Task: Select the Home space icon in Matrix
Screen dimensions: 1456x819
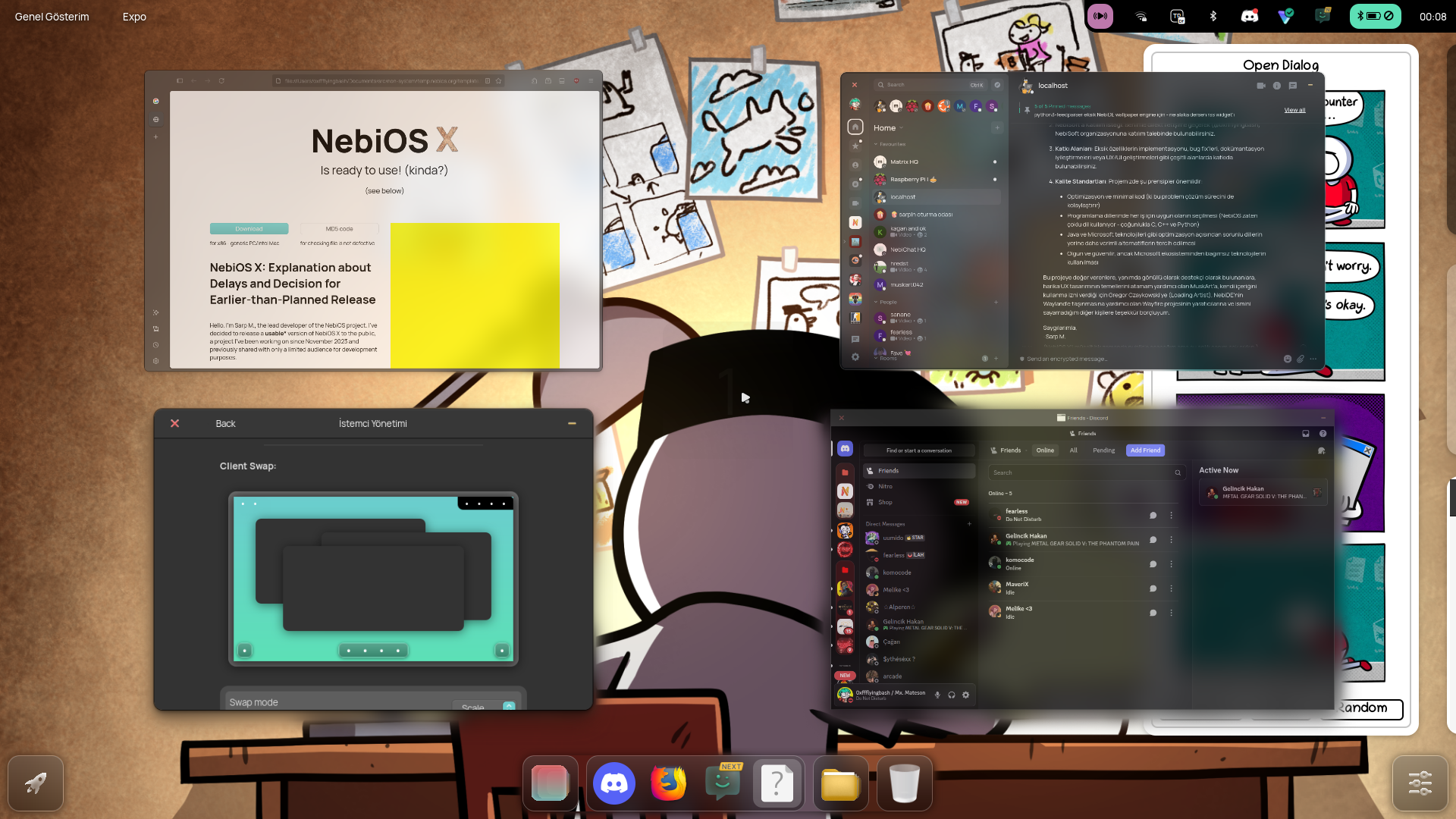Action: click(x=855, y=127)
